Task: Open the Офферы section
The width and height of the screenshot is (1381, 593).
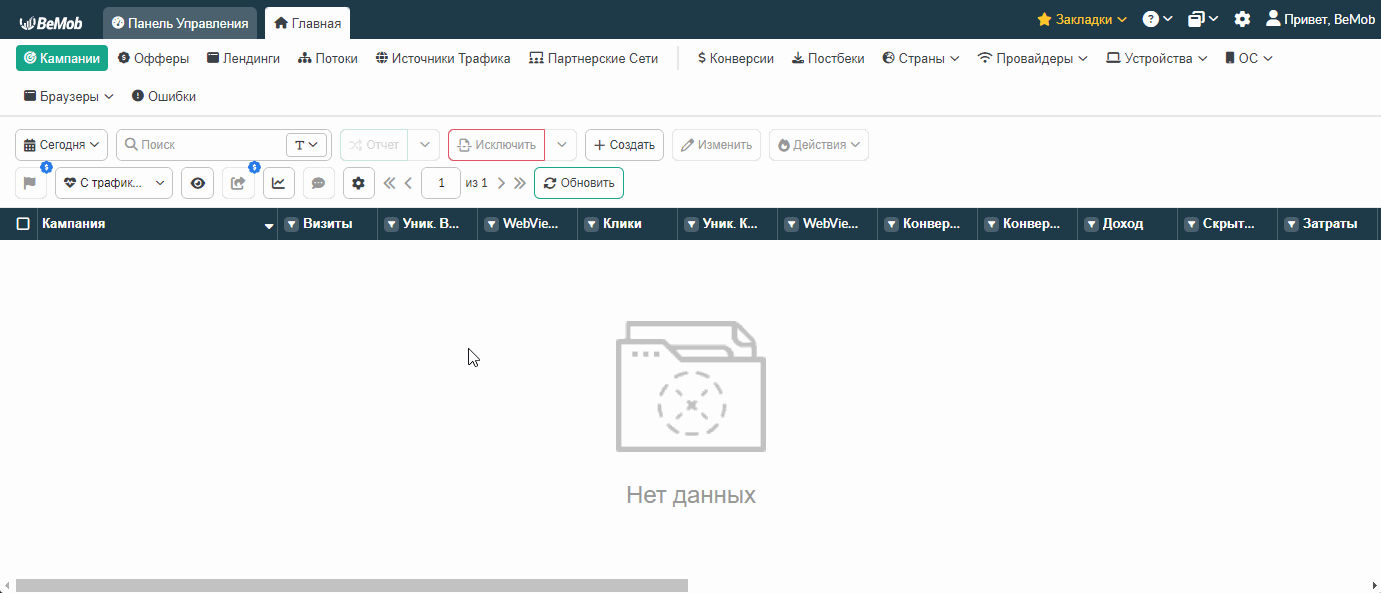Action: pos(154,58)
